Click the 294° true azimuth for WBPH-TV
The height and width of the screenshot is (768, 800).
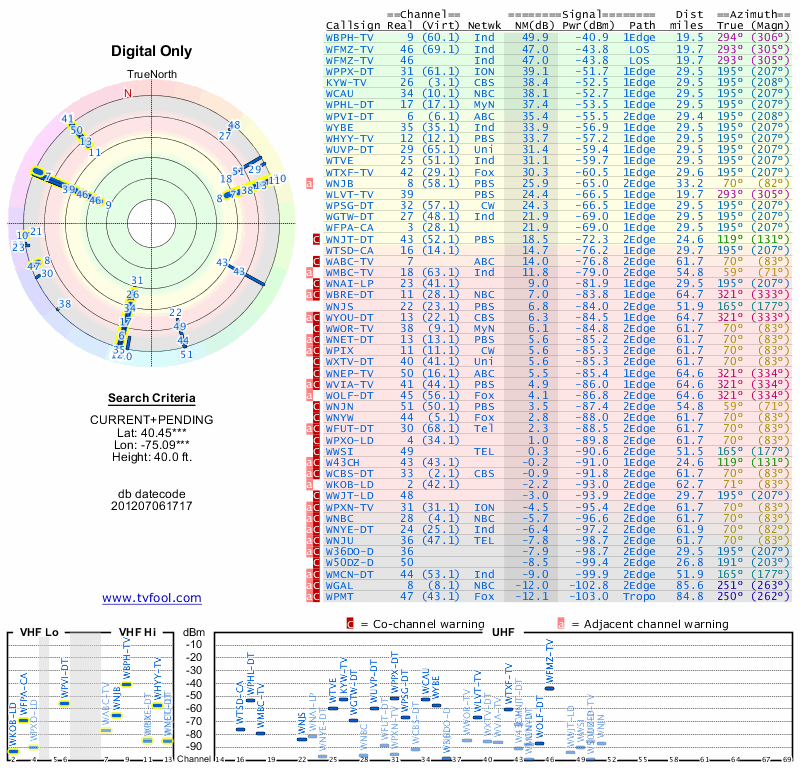pos(730,38)
